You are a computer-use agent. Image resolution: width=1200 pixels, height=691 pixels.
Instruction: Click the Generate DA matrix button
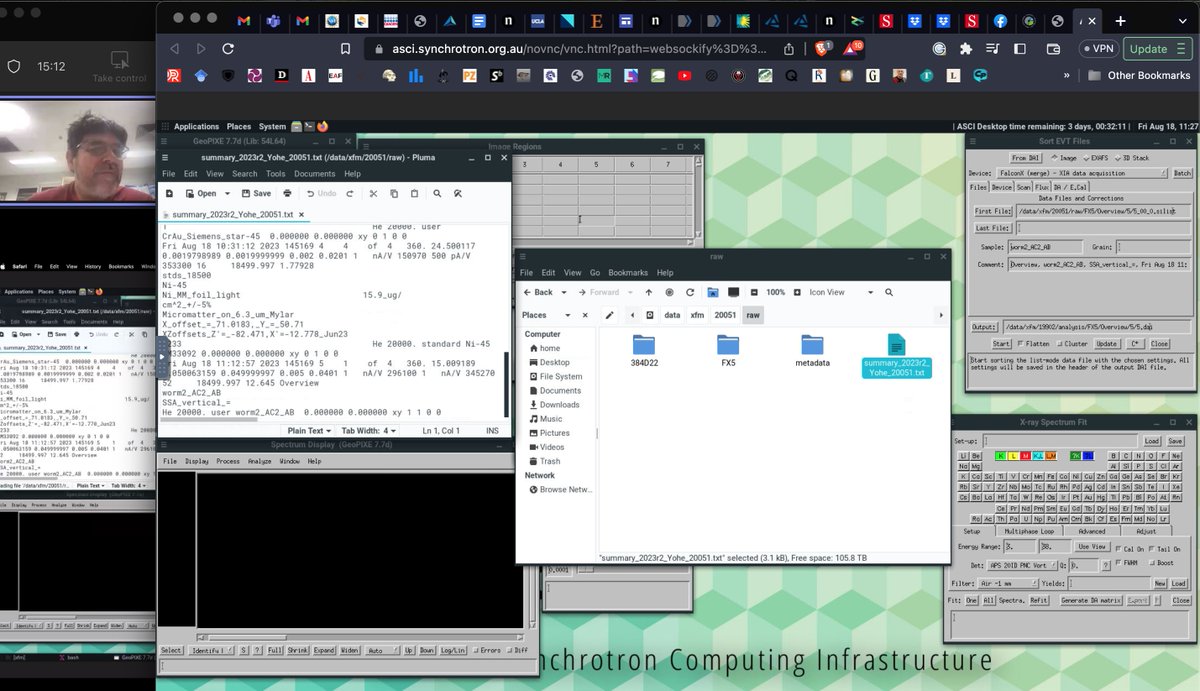point(1089,600)
